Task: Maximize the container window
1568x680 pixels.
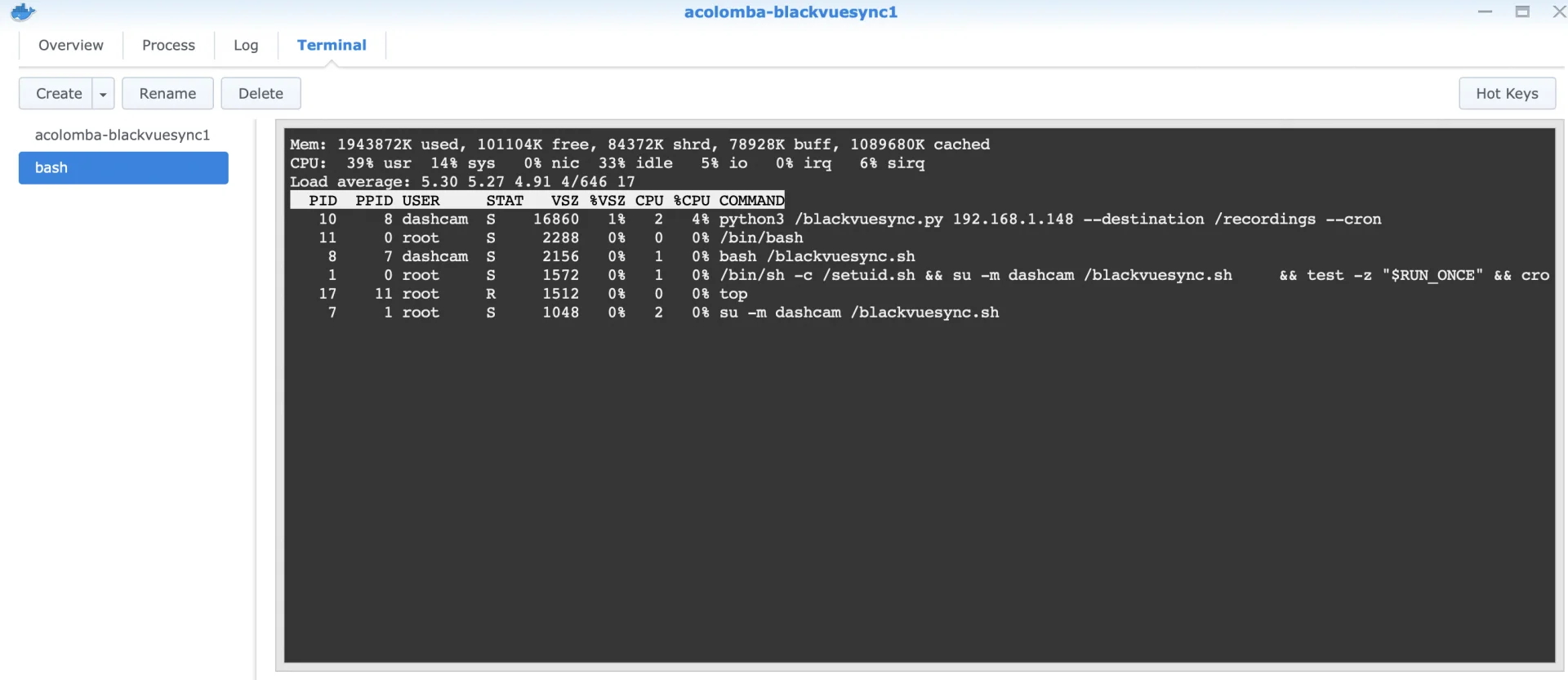Action: [1522, 11]
